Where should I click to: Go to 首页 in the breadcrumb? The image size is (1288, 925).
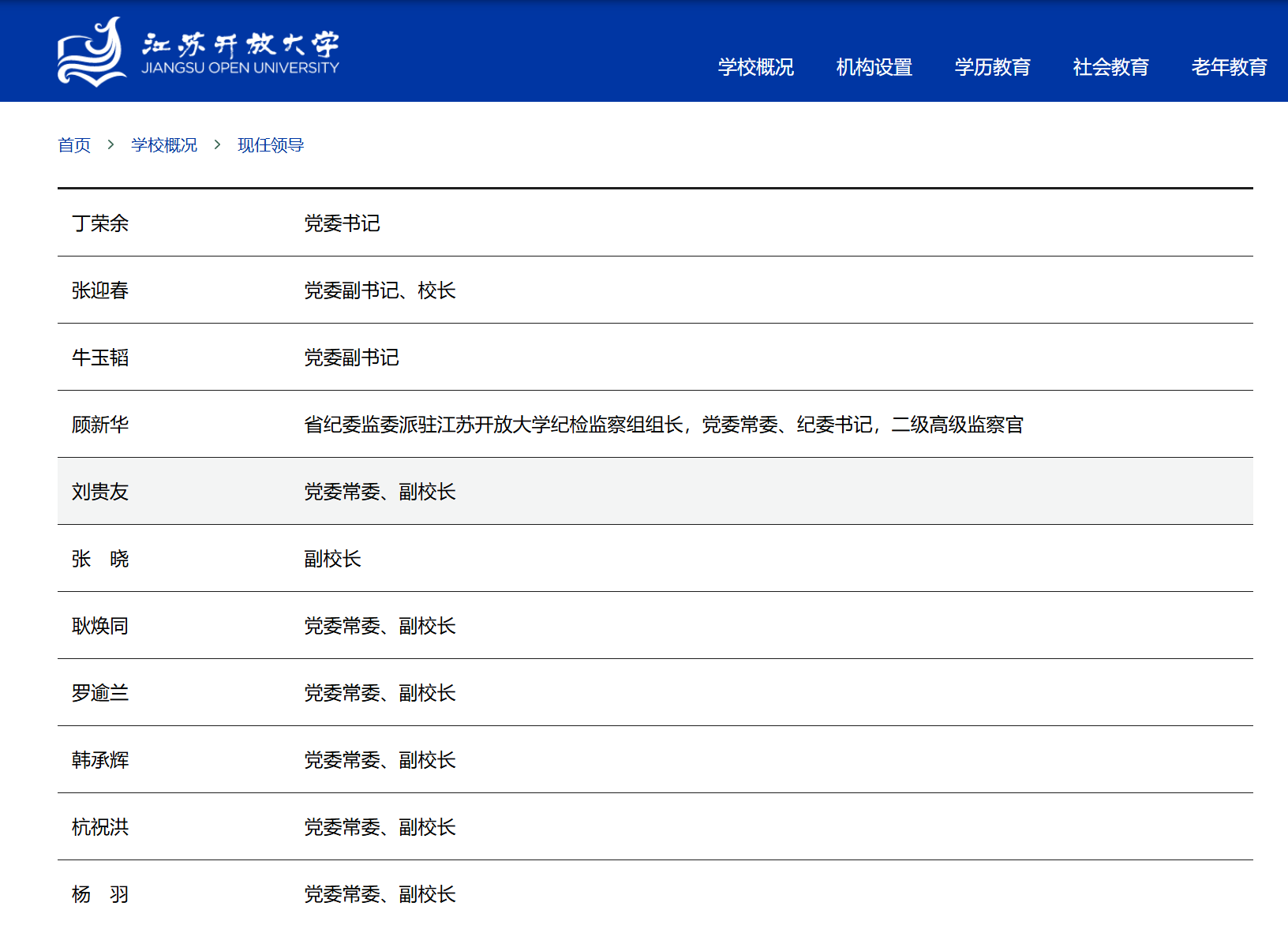(74, 145)
